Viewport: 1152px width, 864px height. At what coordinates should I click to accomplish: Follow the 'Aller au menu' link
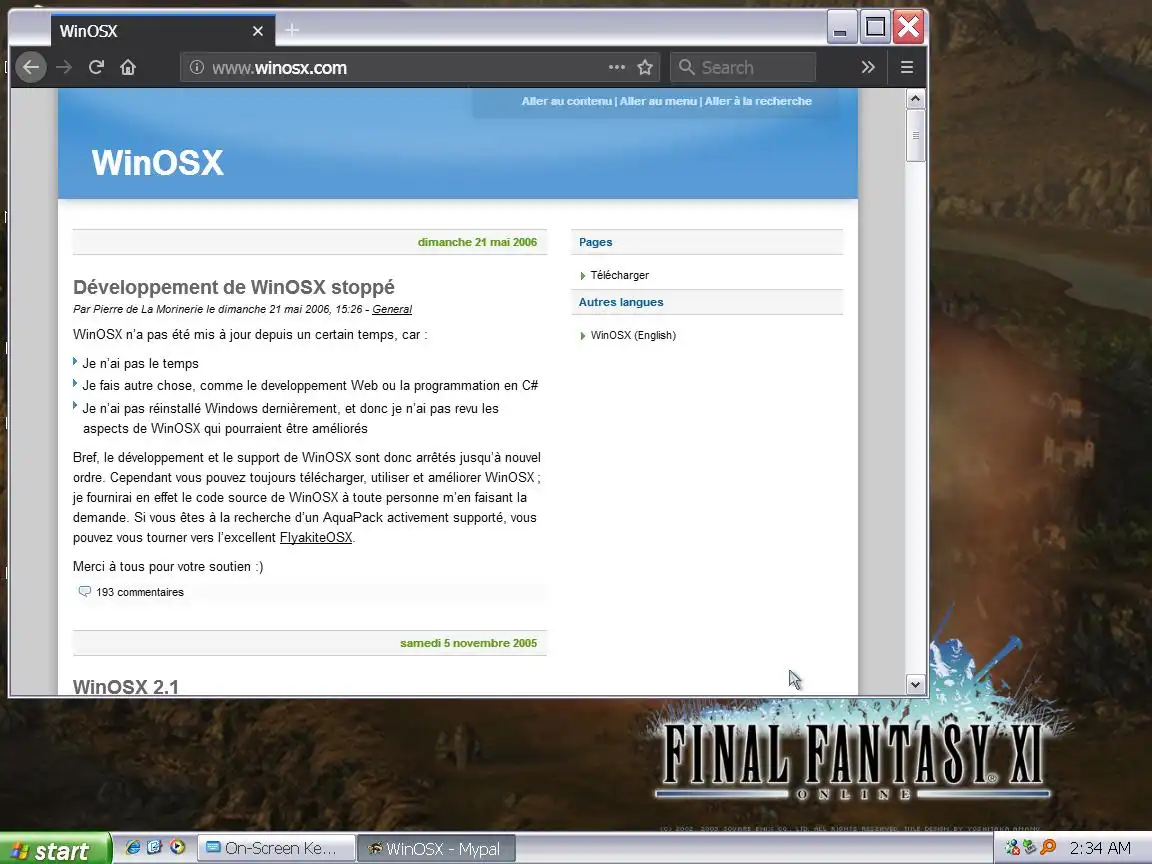pos(658,101)
